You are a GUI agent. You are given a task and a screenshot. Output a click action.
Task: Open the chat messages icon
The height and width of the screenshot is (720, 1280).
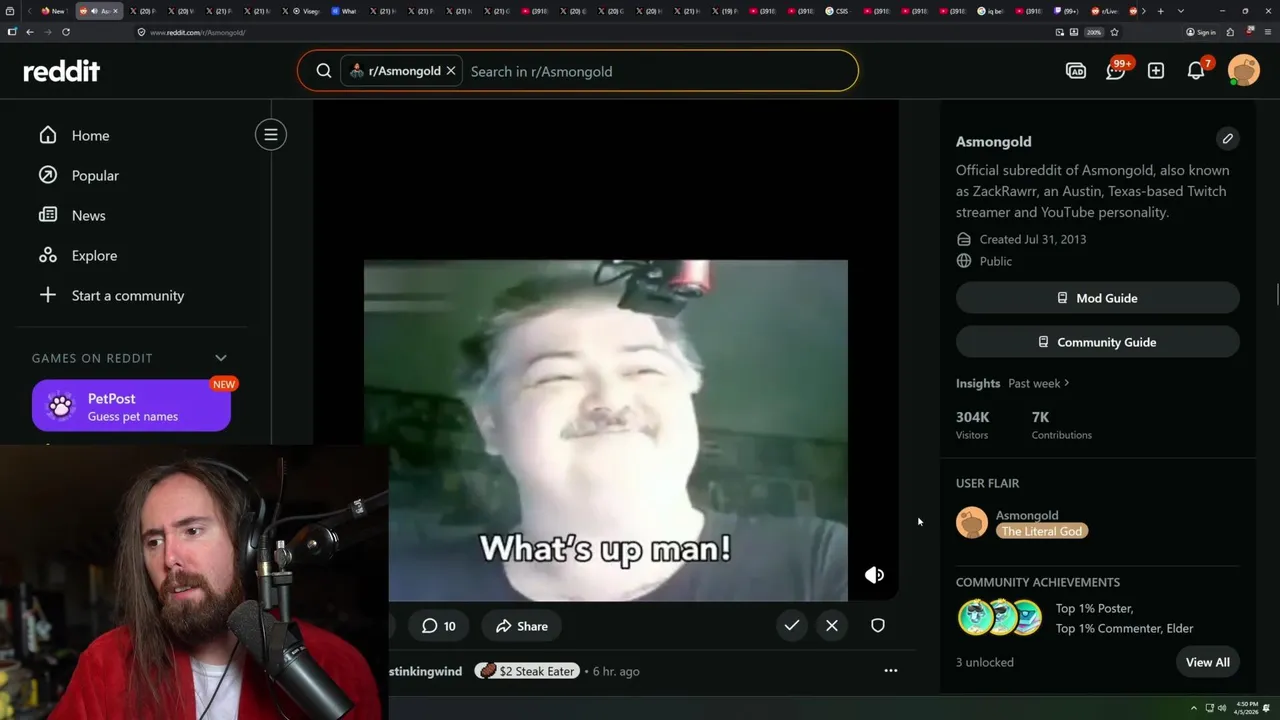coord(1116,71)
